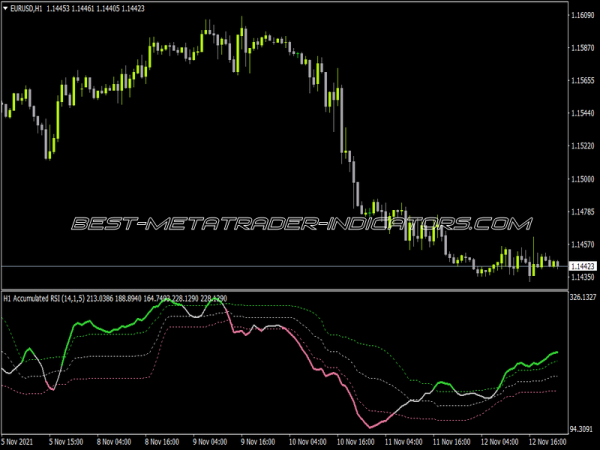Click time axis label 11 Nov 04:00
Image resolution: width=600 pixels, height=450 pixels.
pos(403,442)
